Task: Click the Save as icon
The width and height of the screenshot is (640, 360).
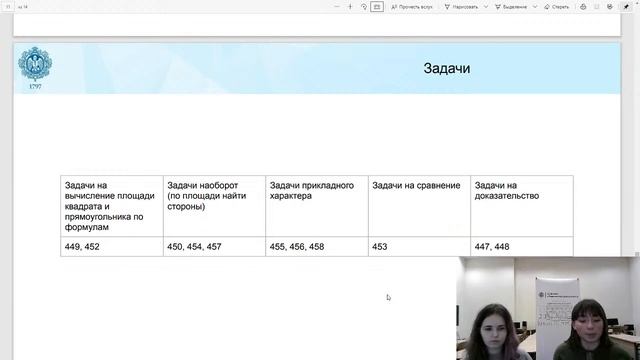Action: (610, 7)
